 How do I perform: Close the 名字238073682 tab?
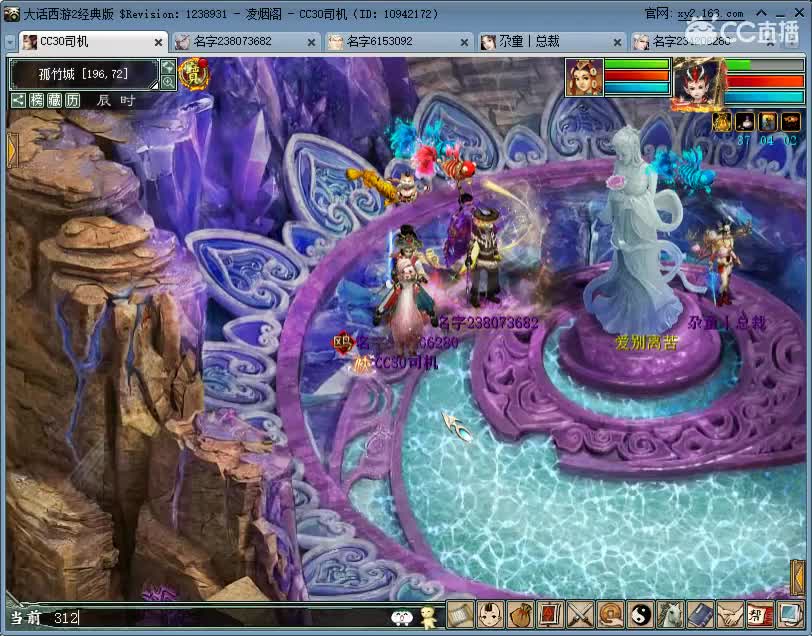[311, 42]
